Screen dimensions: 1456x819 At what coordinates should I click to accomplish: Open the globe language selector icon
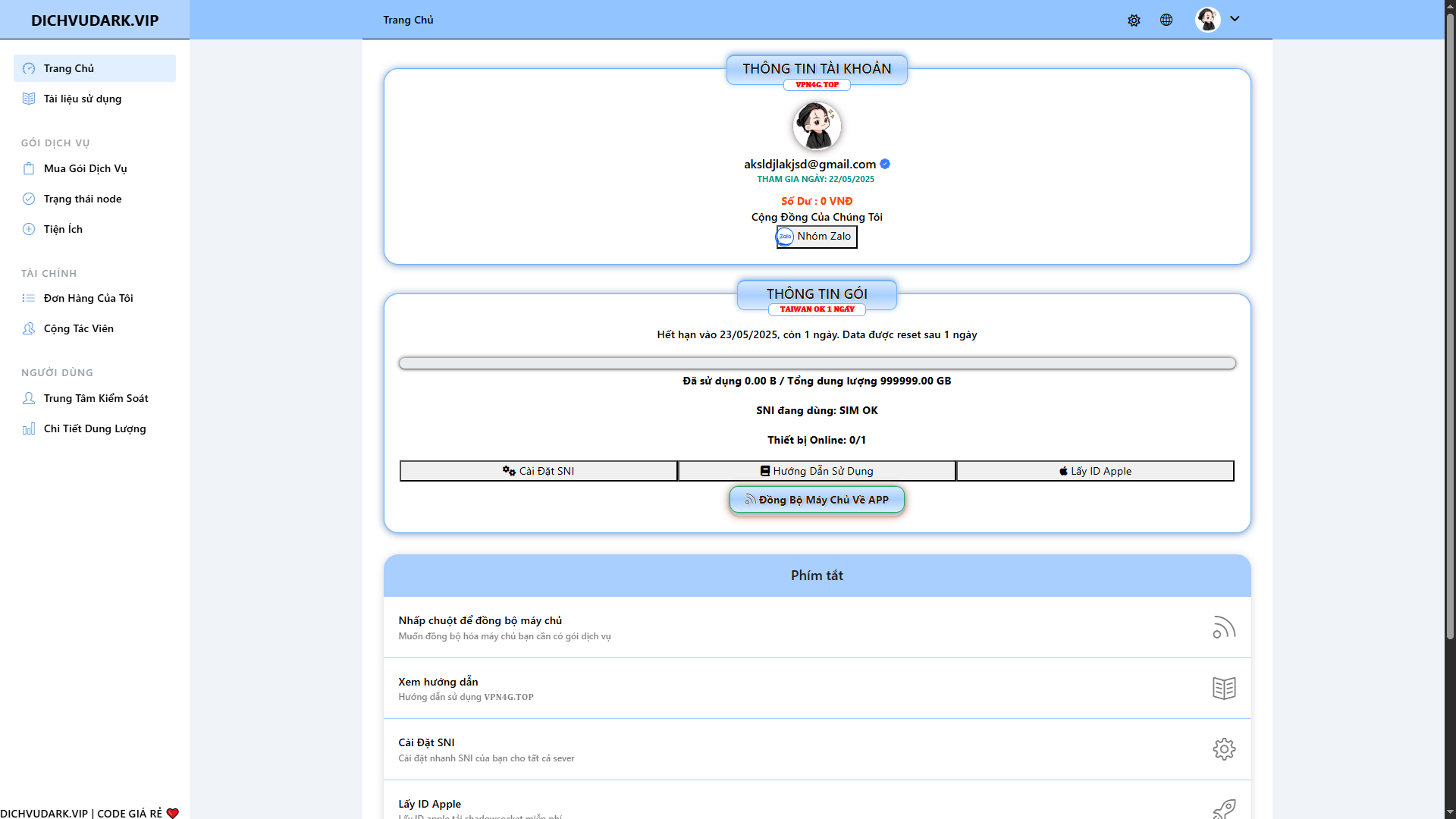point(1166,20)
